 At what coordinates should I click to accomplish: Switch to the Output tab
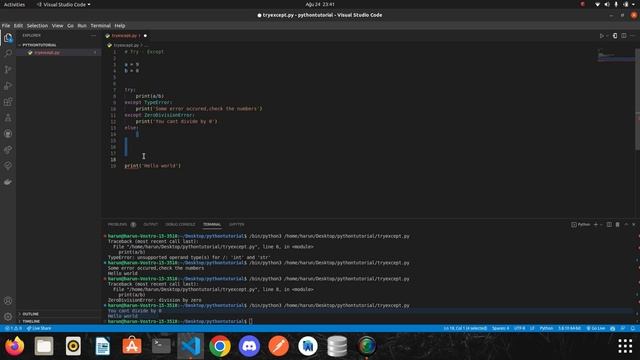(x=151, y=224)
